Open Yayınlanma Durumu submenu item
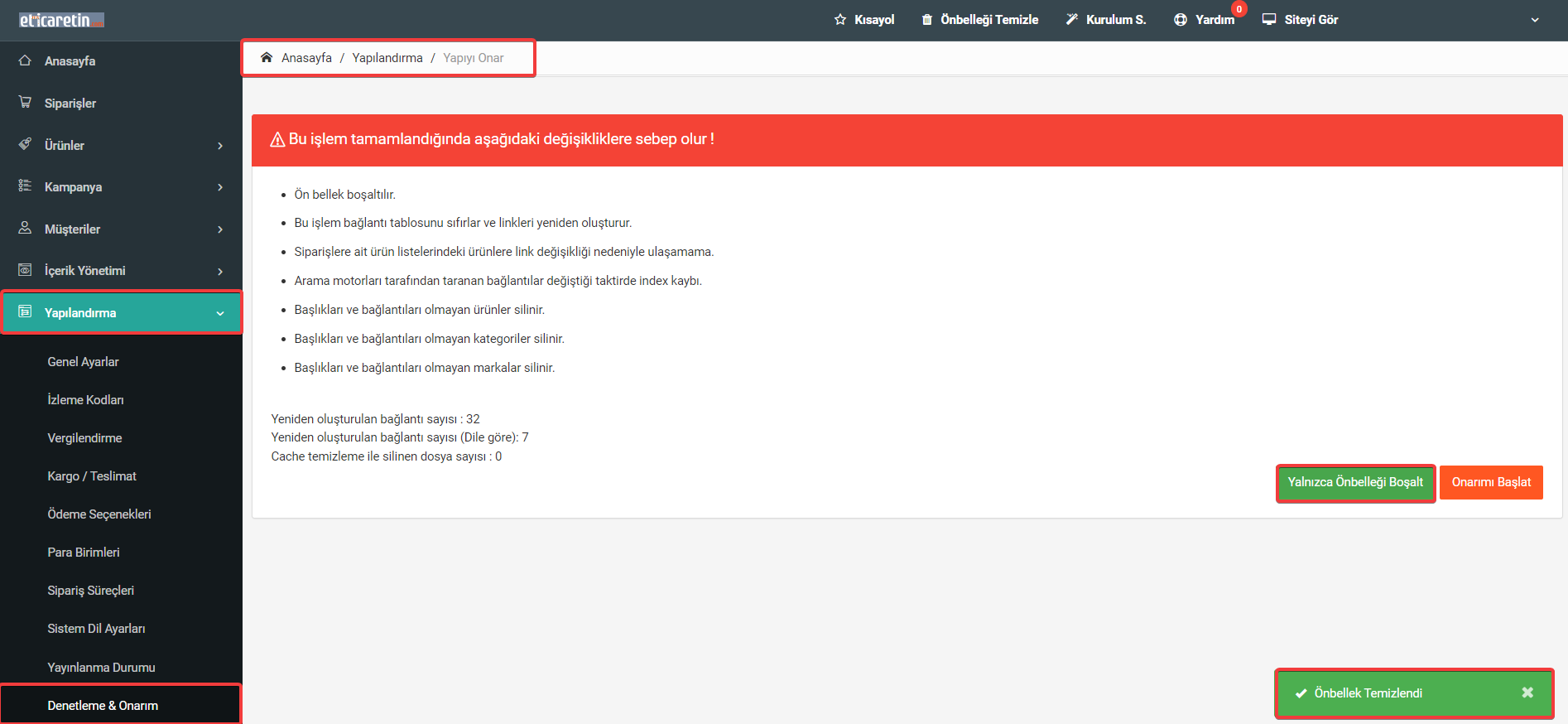1568x724 pixels. coord(101,668)
